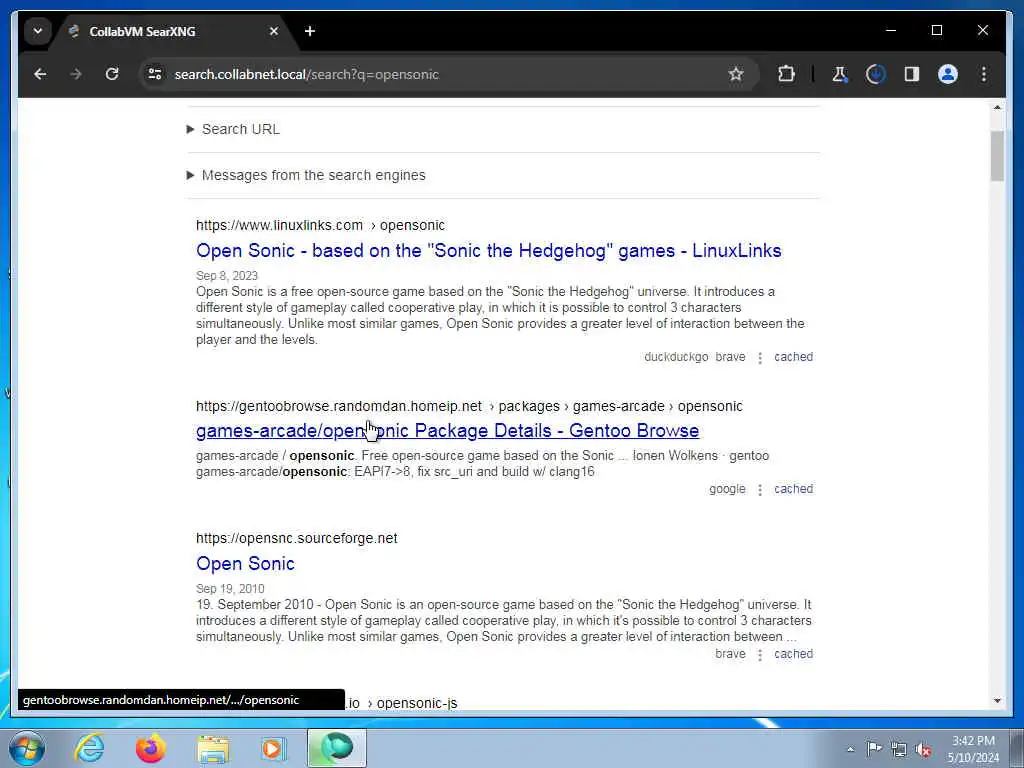Open cached version of Gentoo Browse result
Viewport: 1024px width, 768px height.
793,489
